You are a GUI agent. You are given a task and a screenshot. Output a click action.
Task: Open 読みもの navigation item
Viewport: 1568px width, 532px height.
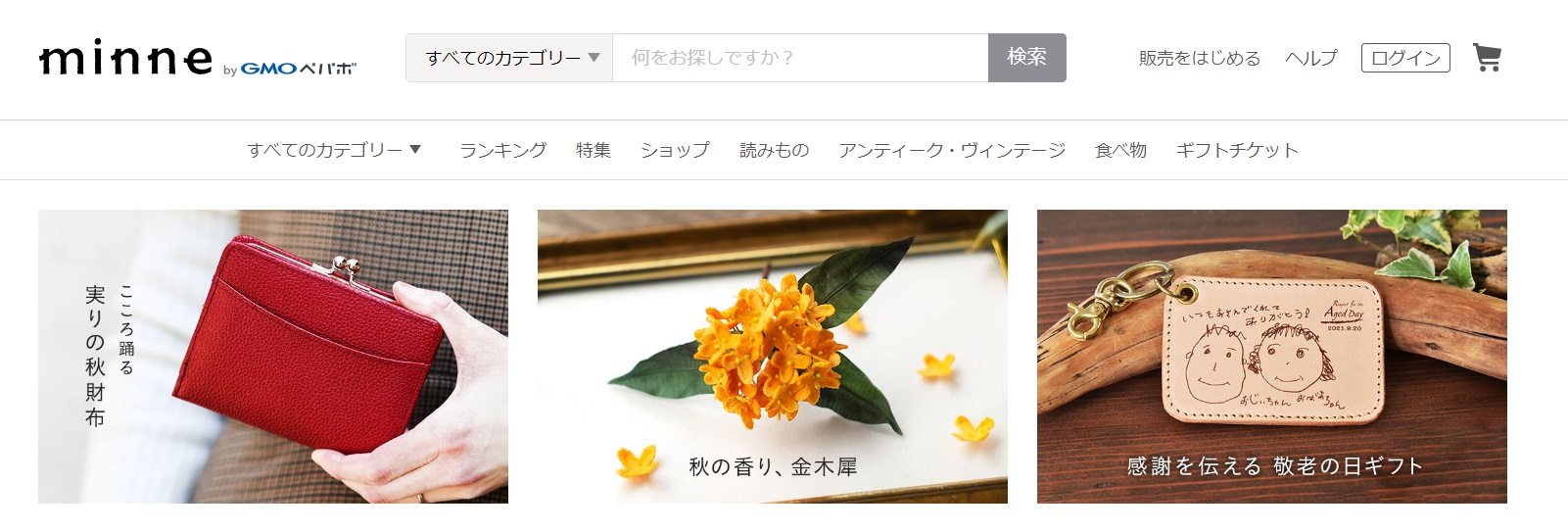point(774,150)
